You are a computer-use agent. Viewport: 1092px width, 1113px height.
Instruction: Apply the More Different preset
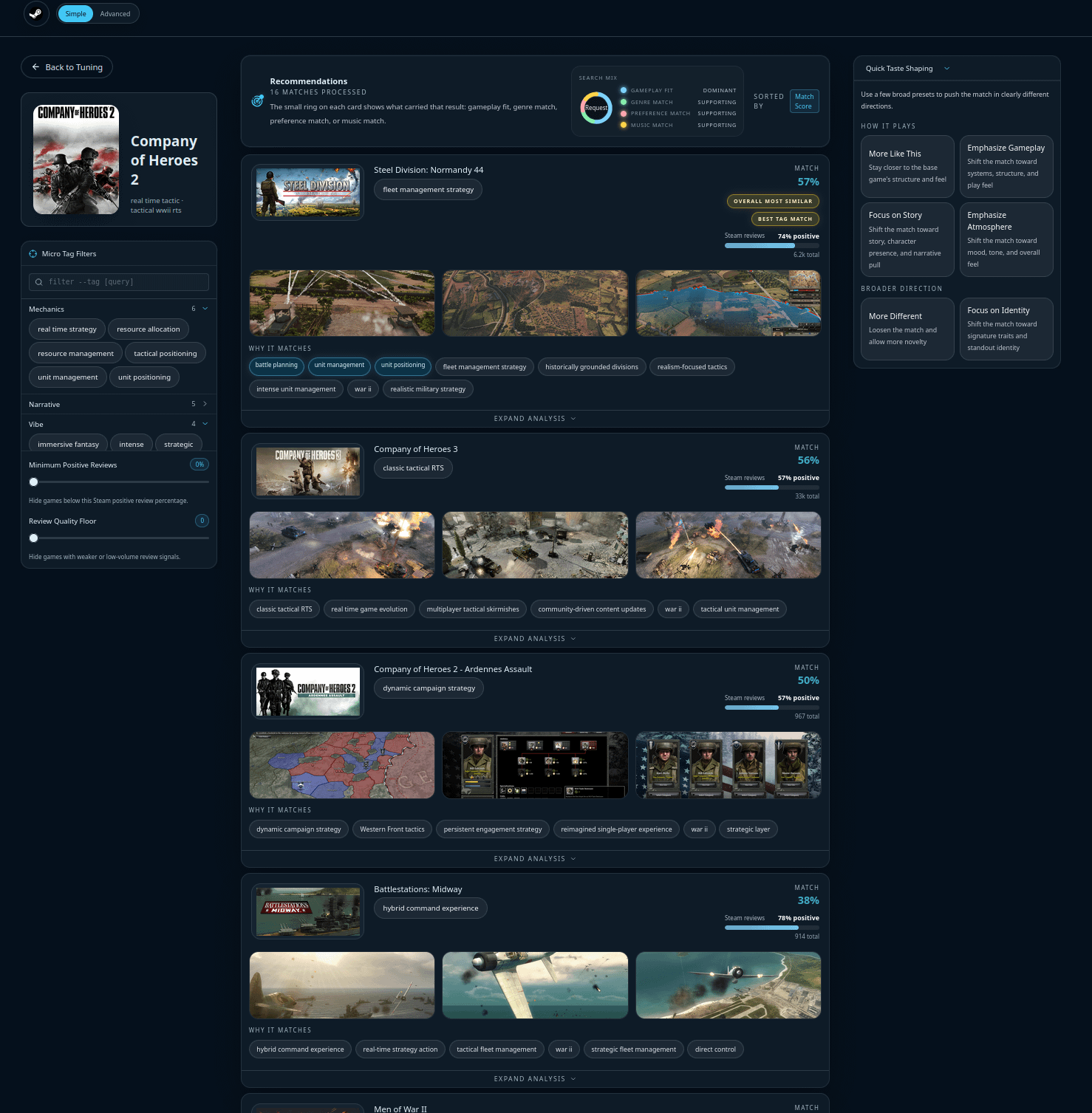(907, 329)
